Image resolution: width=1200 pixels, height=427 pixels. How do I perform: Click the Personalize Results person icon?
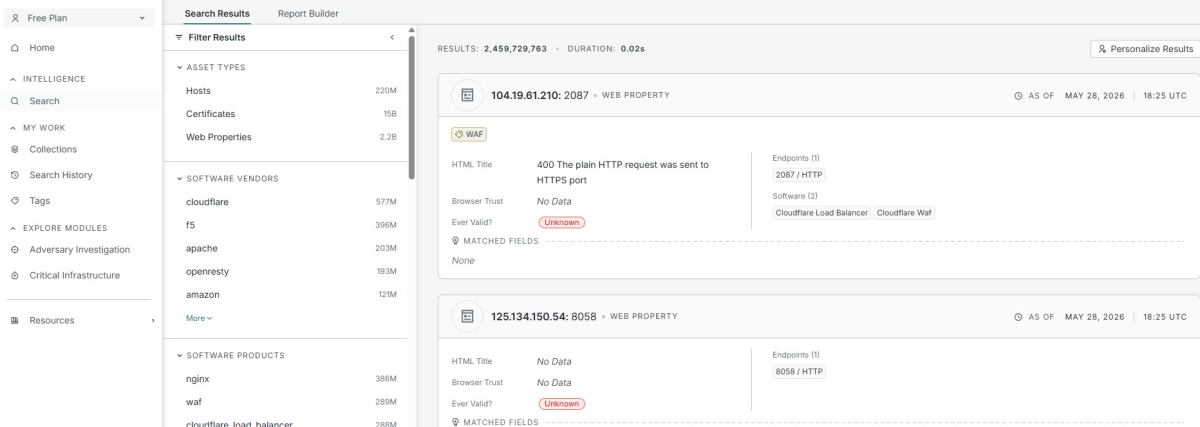1102,48
